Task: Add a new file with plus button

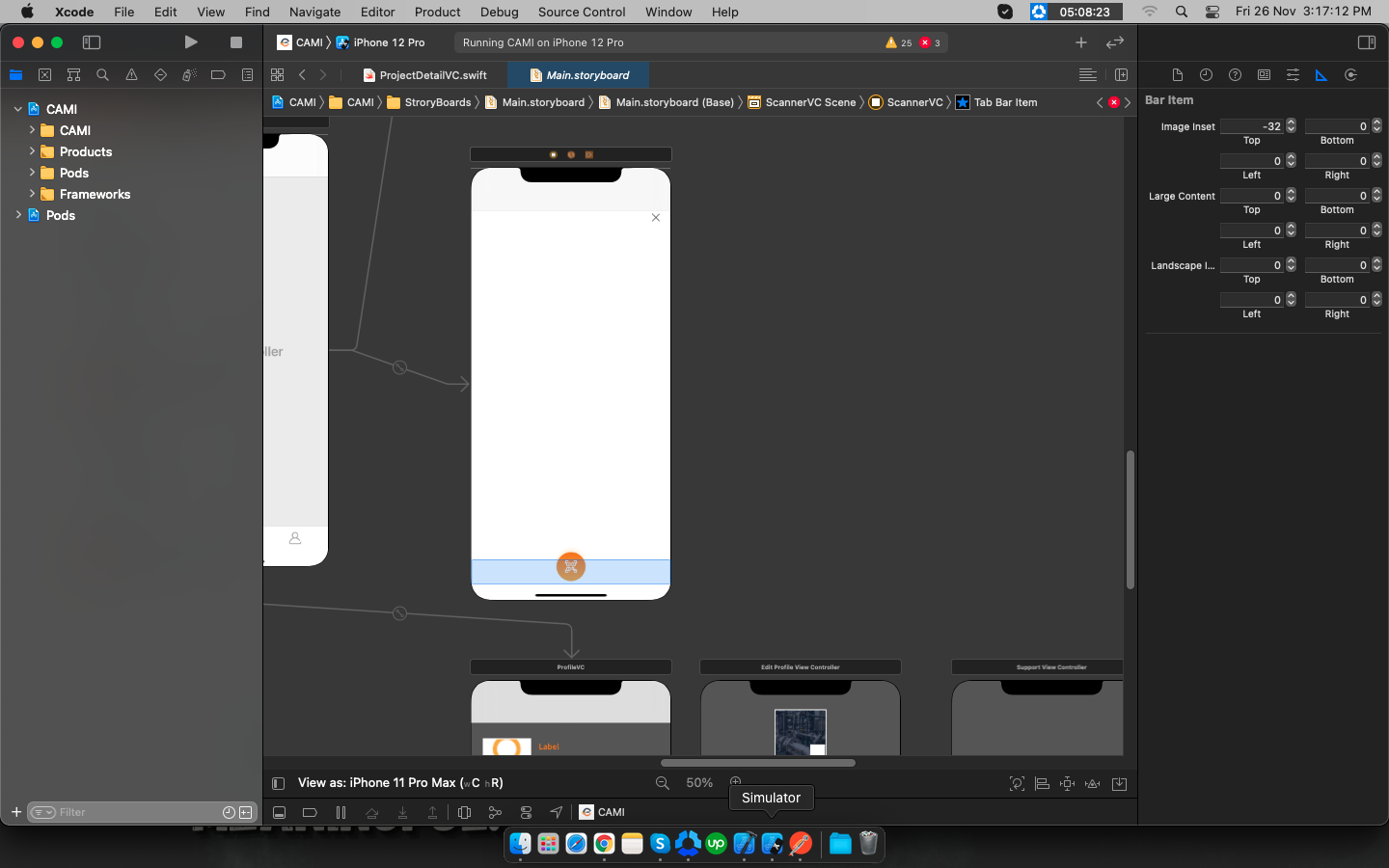Action: click(15, 812)
